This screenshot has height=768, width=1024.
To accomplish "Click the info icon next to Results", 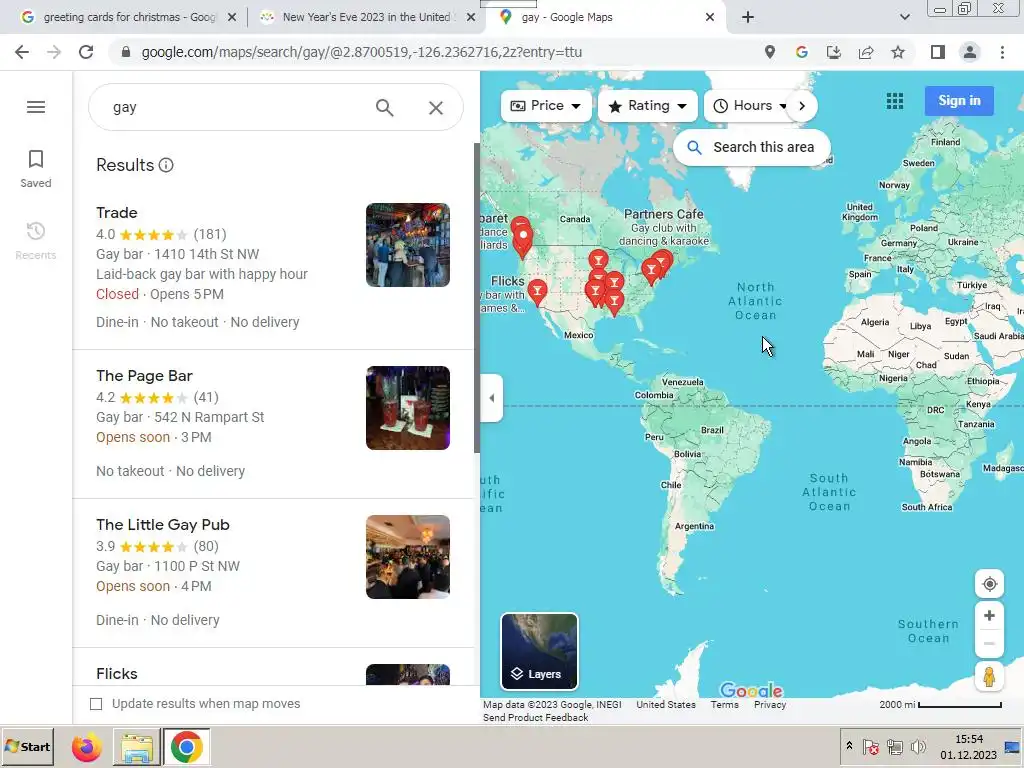I will tap(167, 165).
